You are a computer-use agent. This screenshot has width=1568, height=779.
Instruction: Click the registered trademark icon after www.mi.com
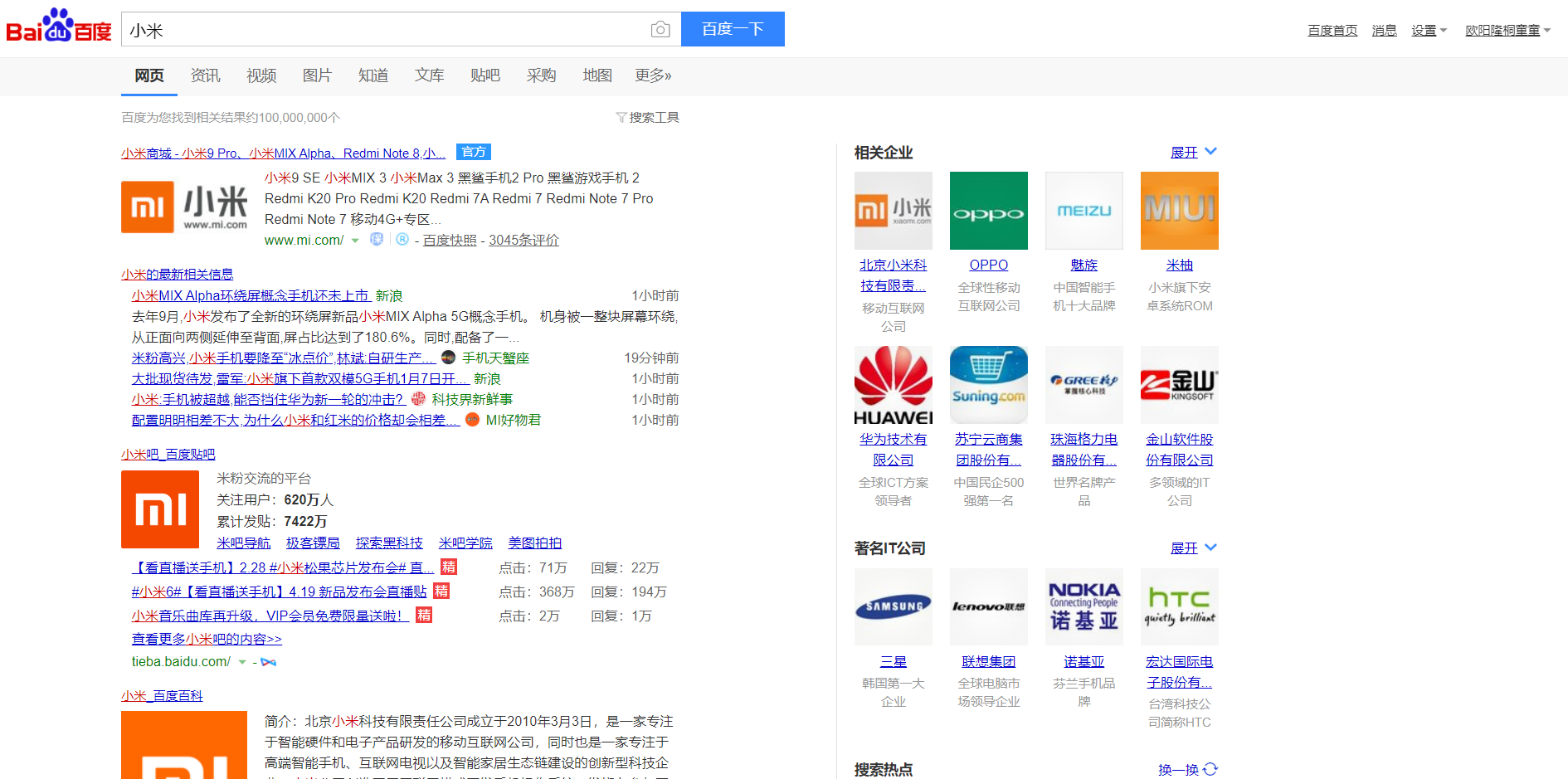(402, 240)
